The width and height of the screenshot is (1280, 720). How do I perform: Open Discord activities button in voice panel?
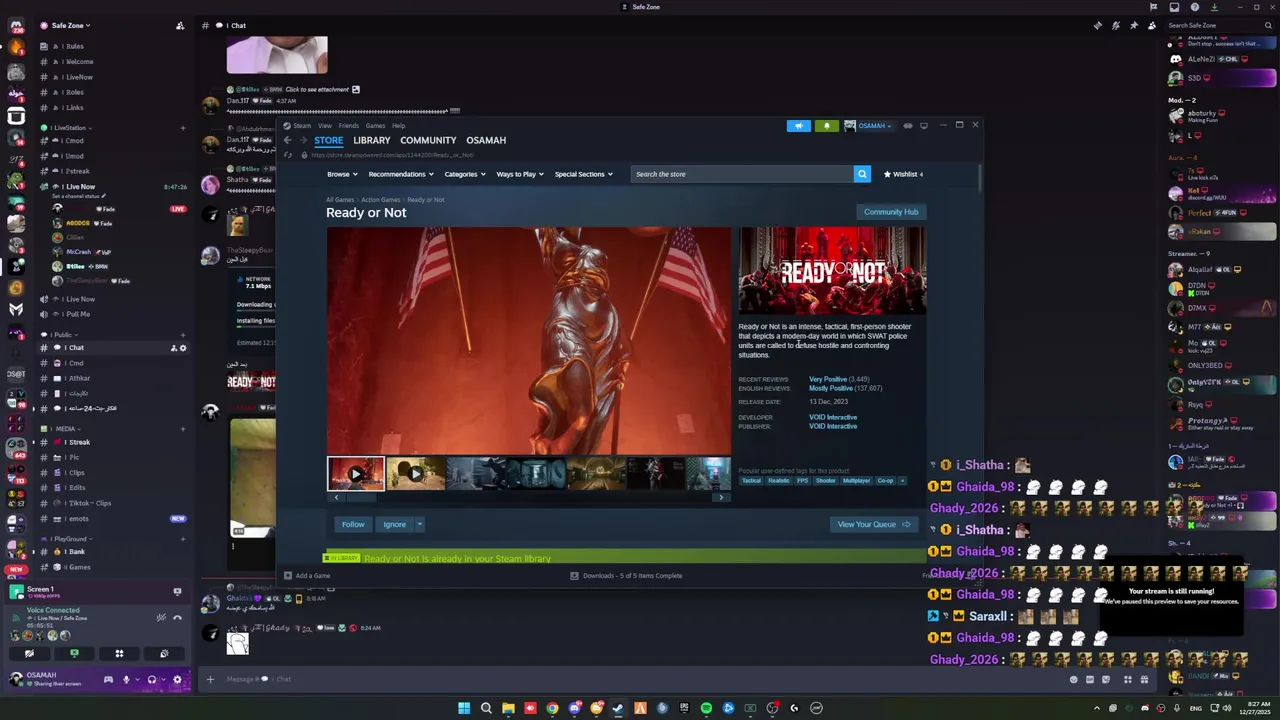pos(119,654)
